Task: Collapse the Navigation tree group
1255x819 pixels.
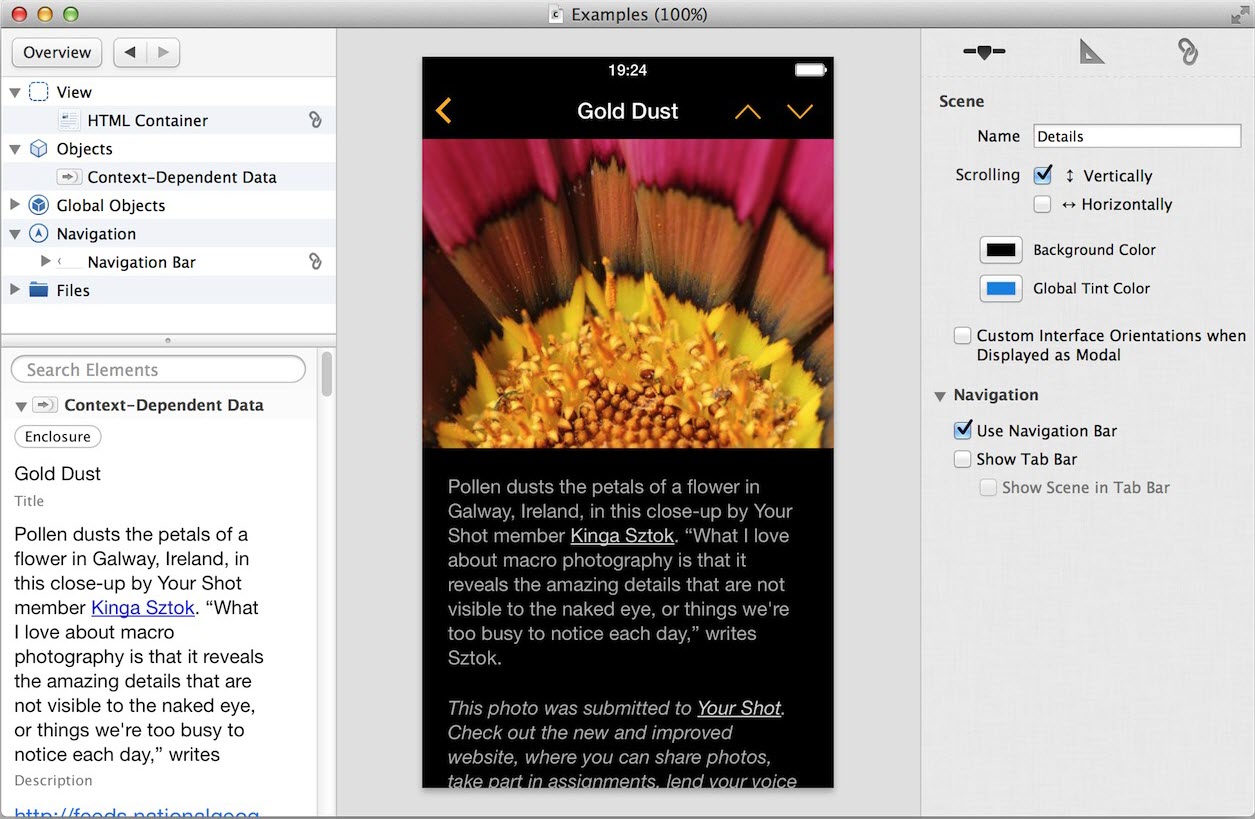Action: click(15, 234)
